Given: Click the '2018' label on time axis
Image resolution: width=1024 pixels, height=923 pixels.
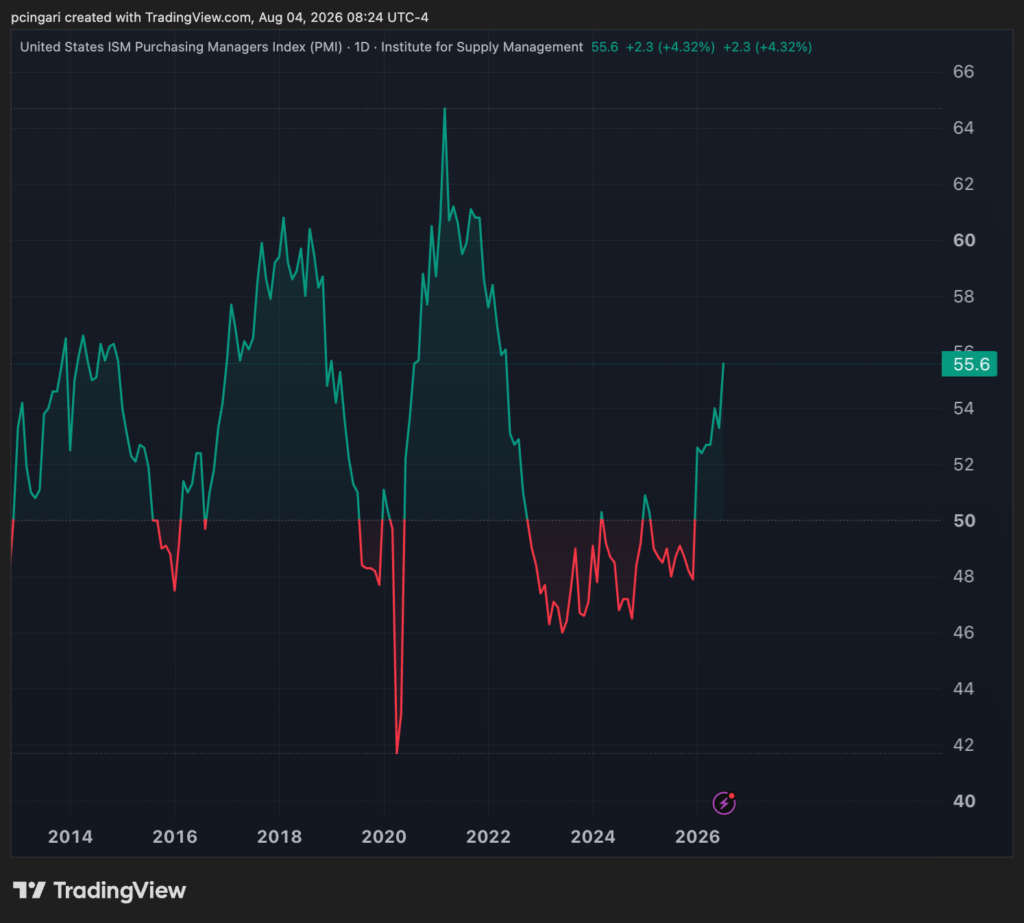Looking at the screenshot, I should [280, 837].
